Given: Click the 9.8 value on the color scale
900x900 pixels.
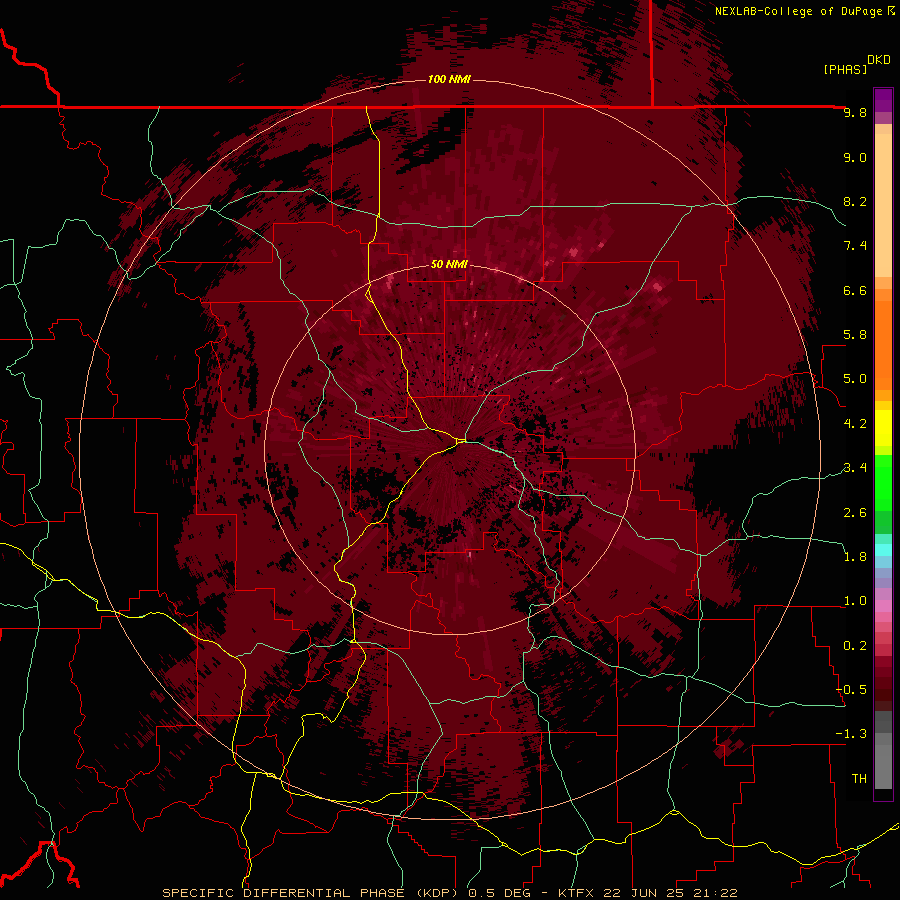Looking at the screenshot, I should pos(855,112).
